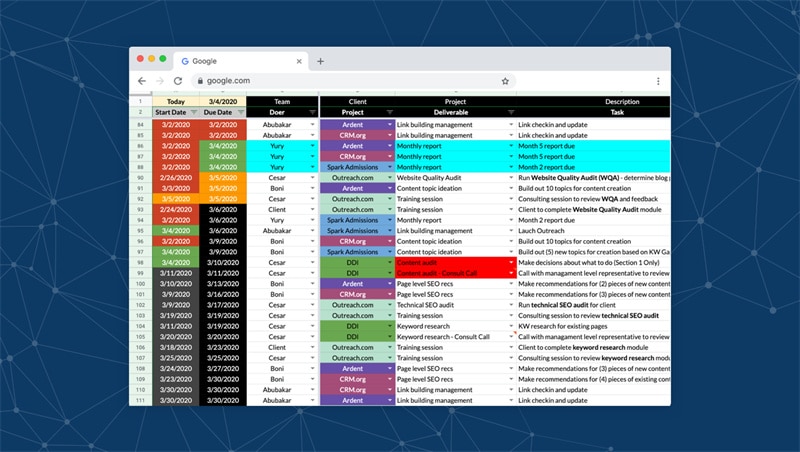Open a new browser tab
Screen dimensions: 800x452
point(320,61)
